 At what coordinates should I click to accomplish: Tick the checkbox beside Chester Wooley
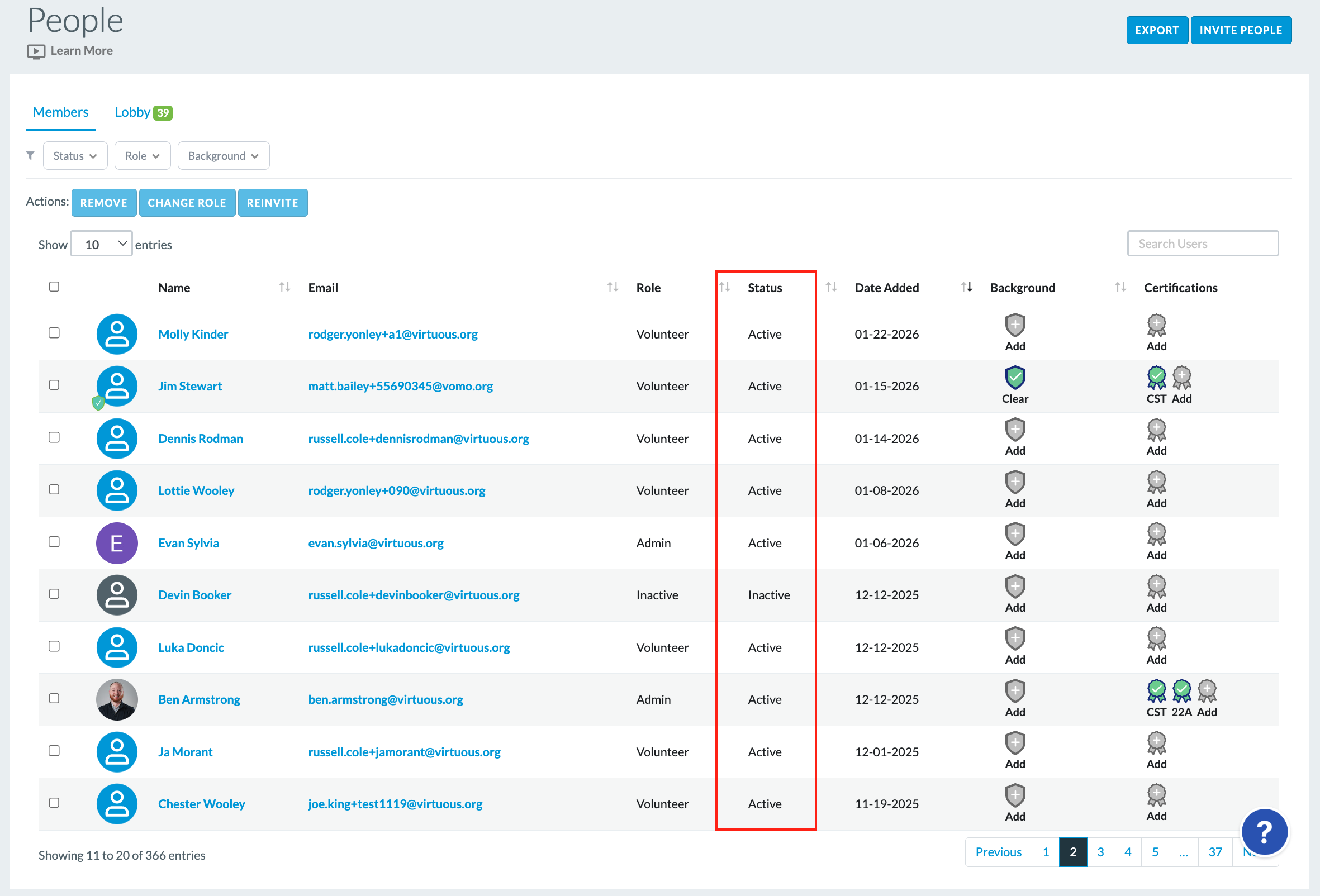pos(54,803)
